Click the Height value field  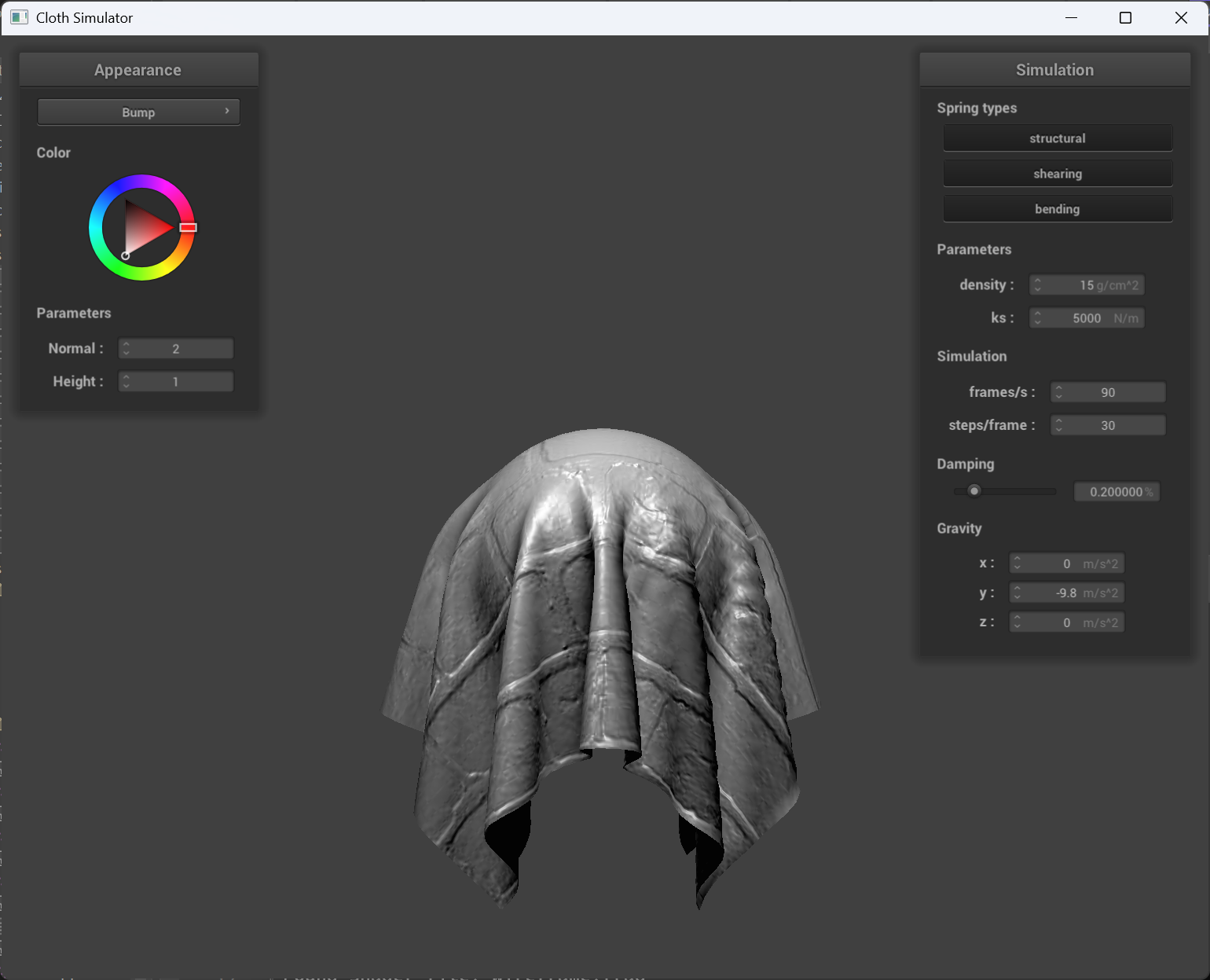(175, 381)
